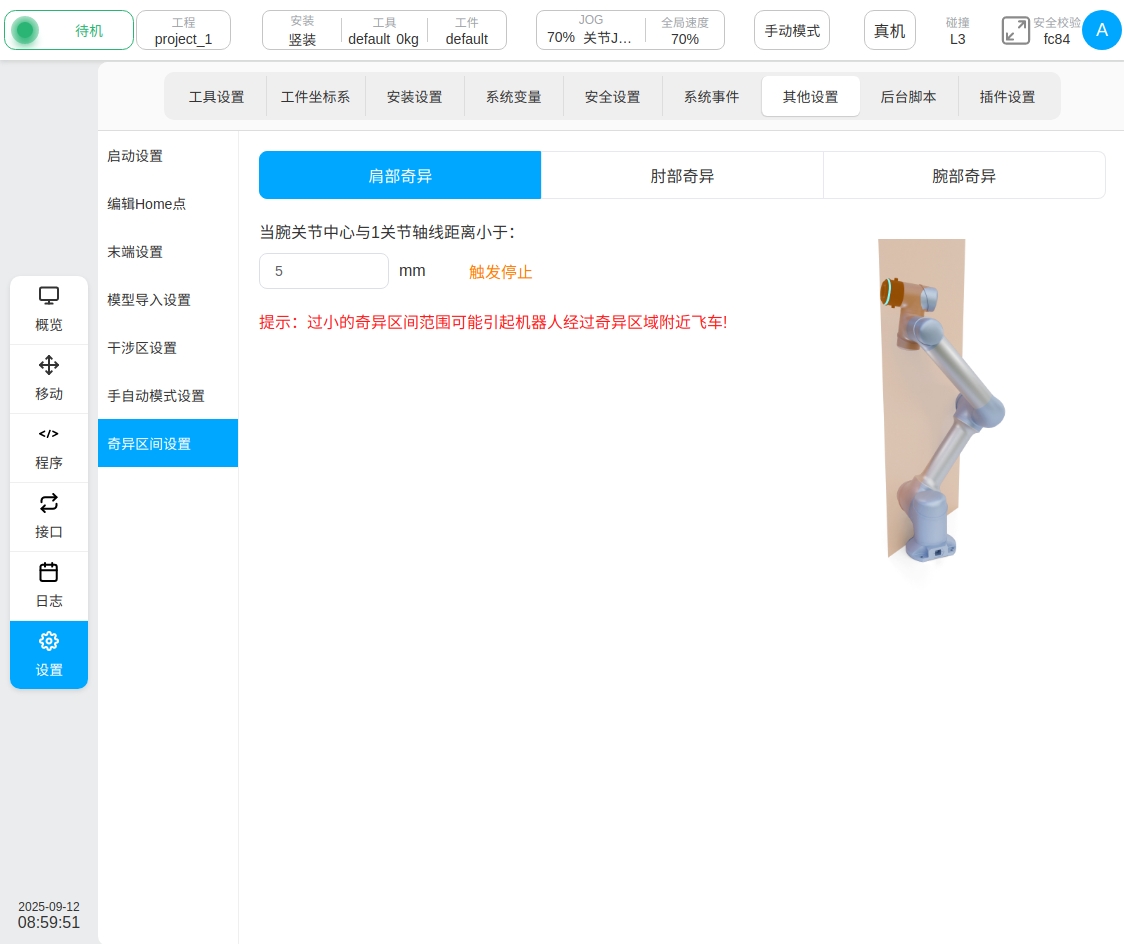Toggle the real machine (真机) button
Image resolution: width=1124 pixels, height=944 pixels.
coord(889,31)
